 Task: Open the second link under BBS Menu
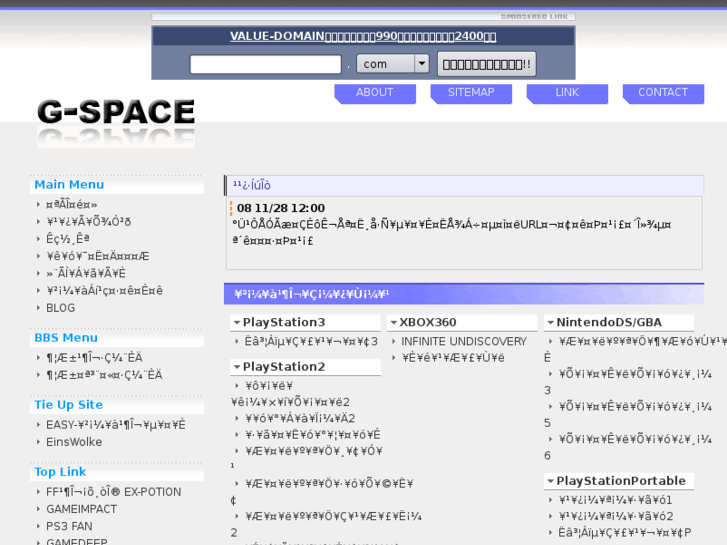pyautogui.click(x=104, y=375)
